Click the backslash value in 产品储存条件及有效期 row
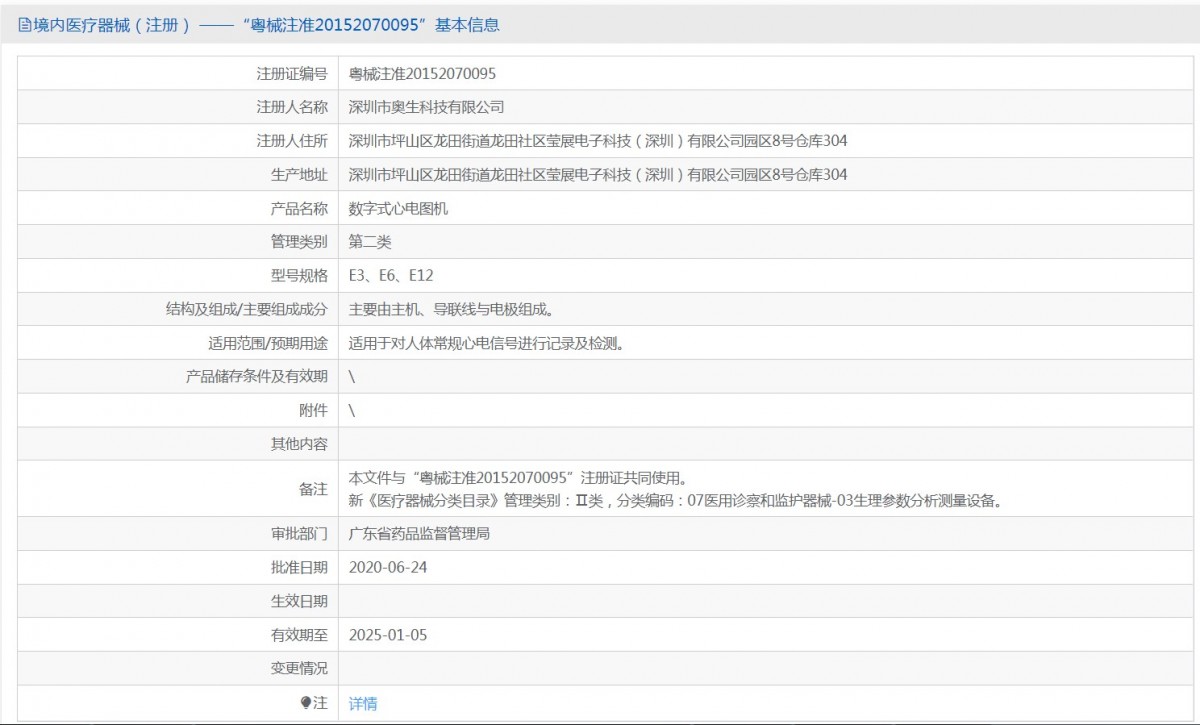The image size is (1200, 725). point(352,377)
